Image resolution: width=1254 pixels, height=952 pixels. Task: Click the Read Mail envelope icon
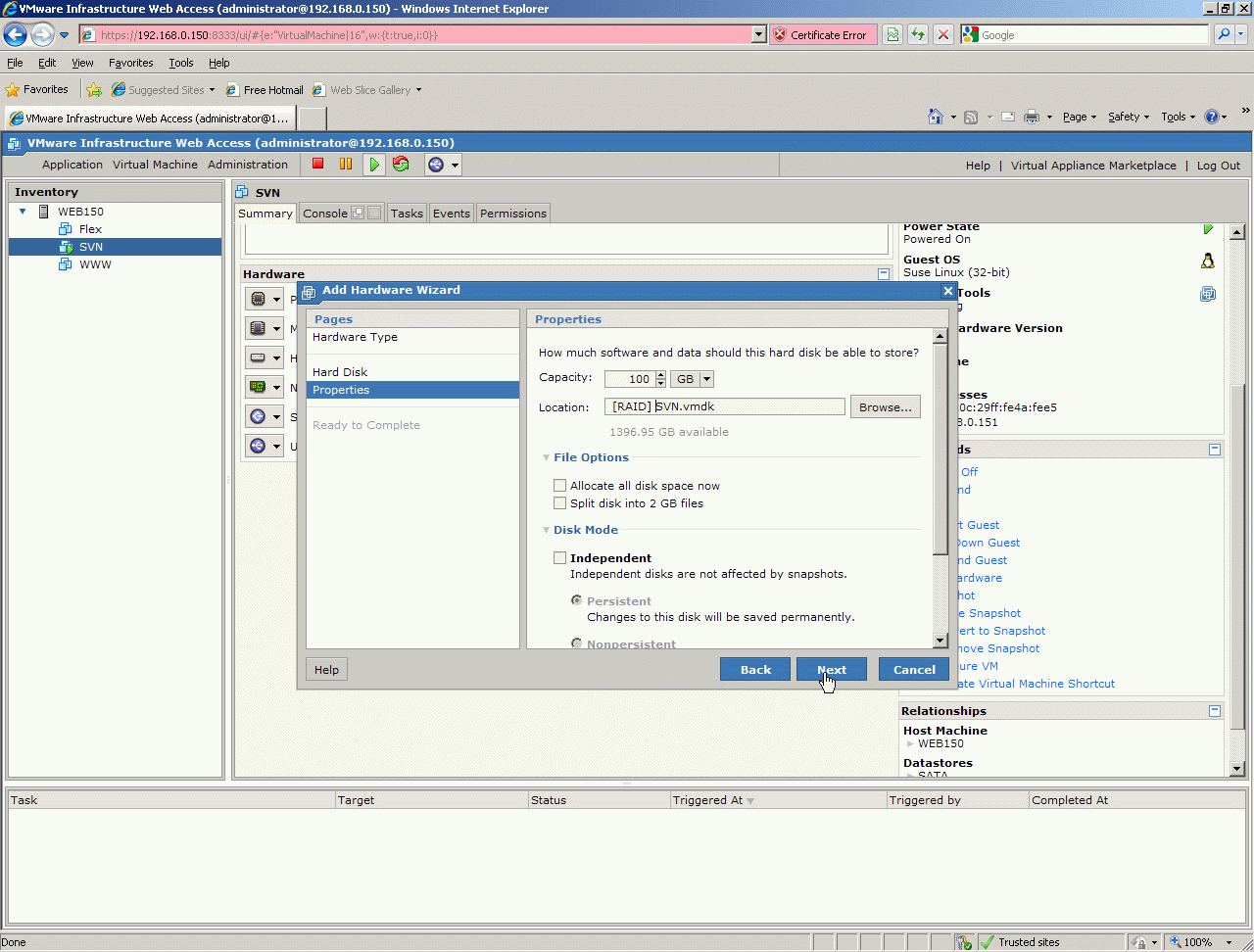1007,117
